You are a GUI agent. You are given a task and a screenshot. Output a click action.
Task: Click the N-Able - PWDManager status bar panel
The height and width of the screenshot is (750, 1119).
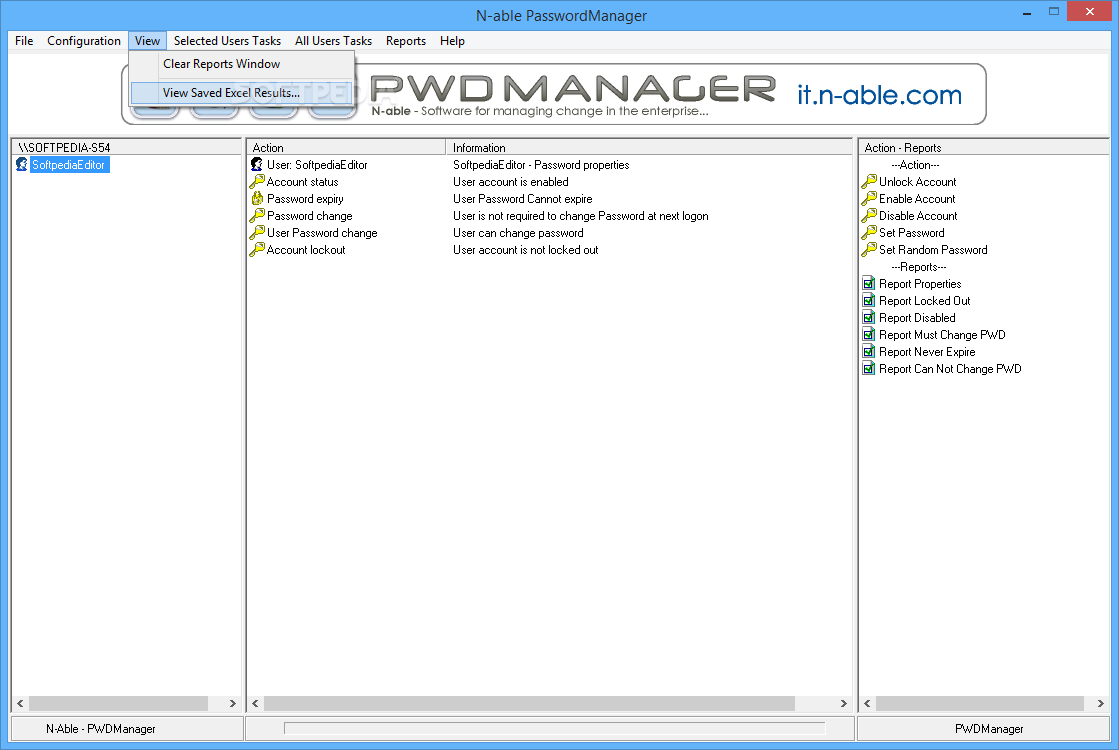(127, 729)
